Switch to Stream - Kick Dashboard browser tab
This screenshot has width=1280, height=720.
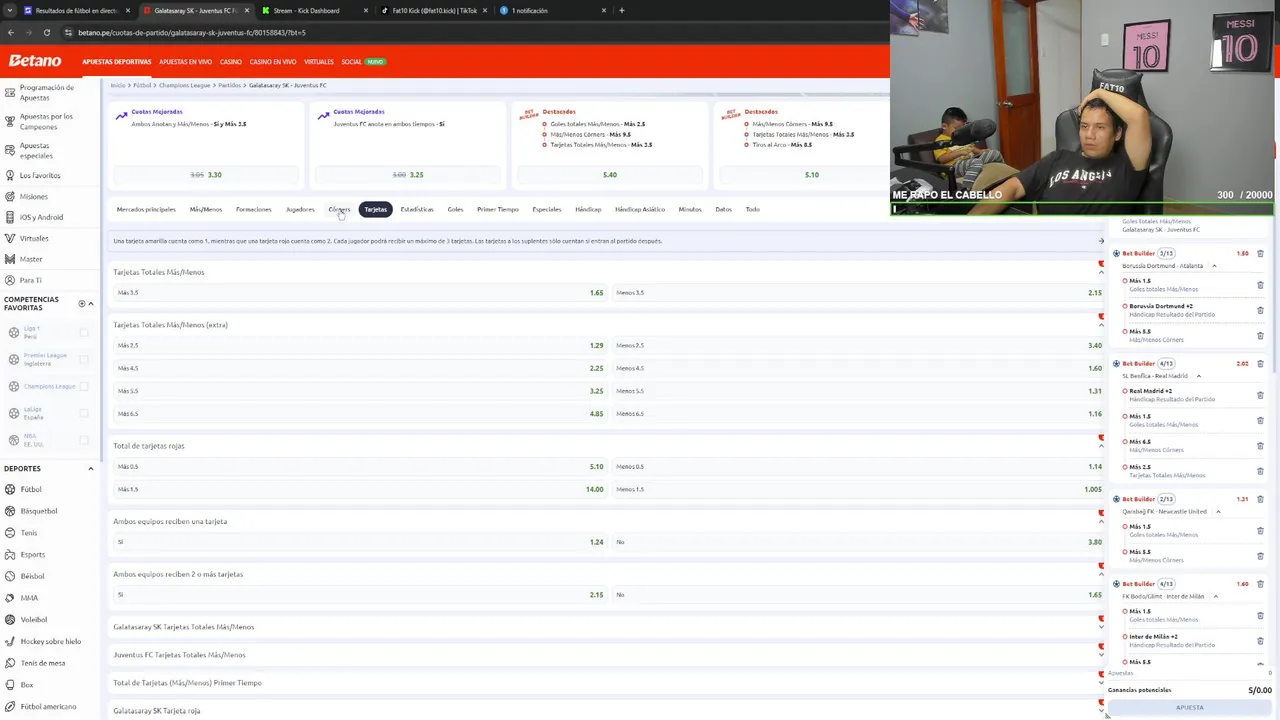tap(313, 10)
